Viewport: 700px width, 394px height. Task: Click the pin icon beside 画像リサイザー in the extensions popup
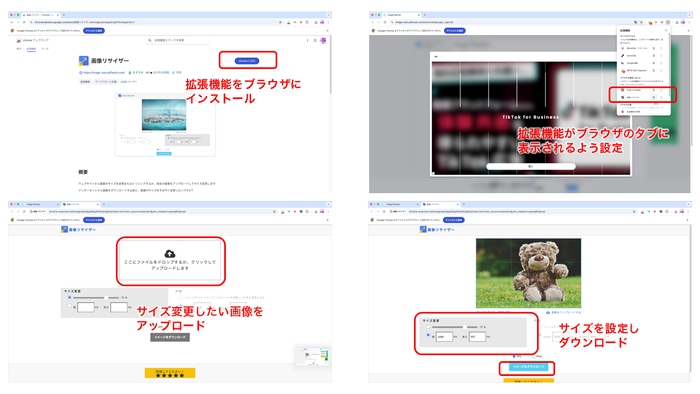(x=654, y=97)
